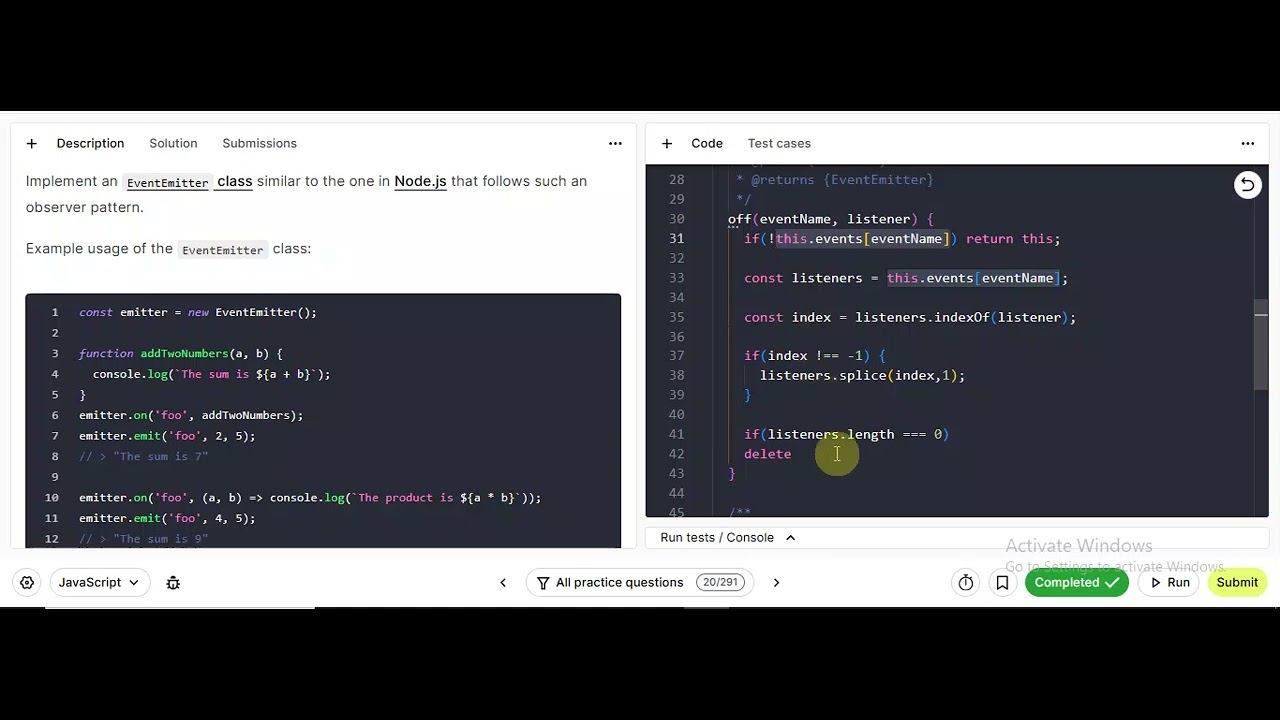1280x720 pixels.
Task: Start the stopwatch timer icon
Action: [x=965, y=582]
